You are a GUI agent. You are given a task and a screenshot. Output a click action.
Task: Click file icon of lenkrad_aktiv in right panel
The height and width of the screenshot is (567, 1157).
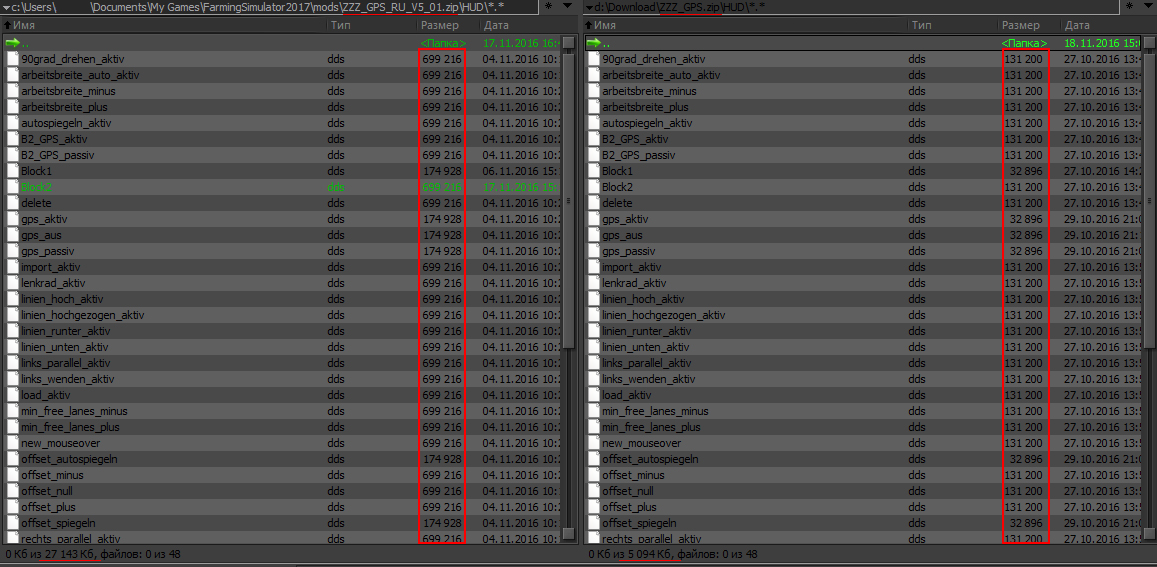click(x=593, y=284)
